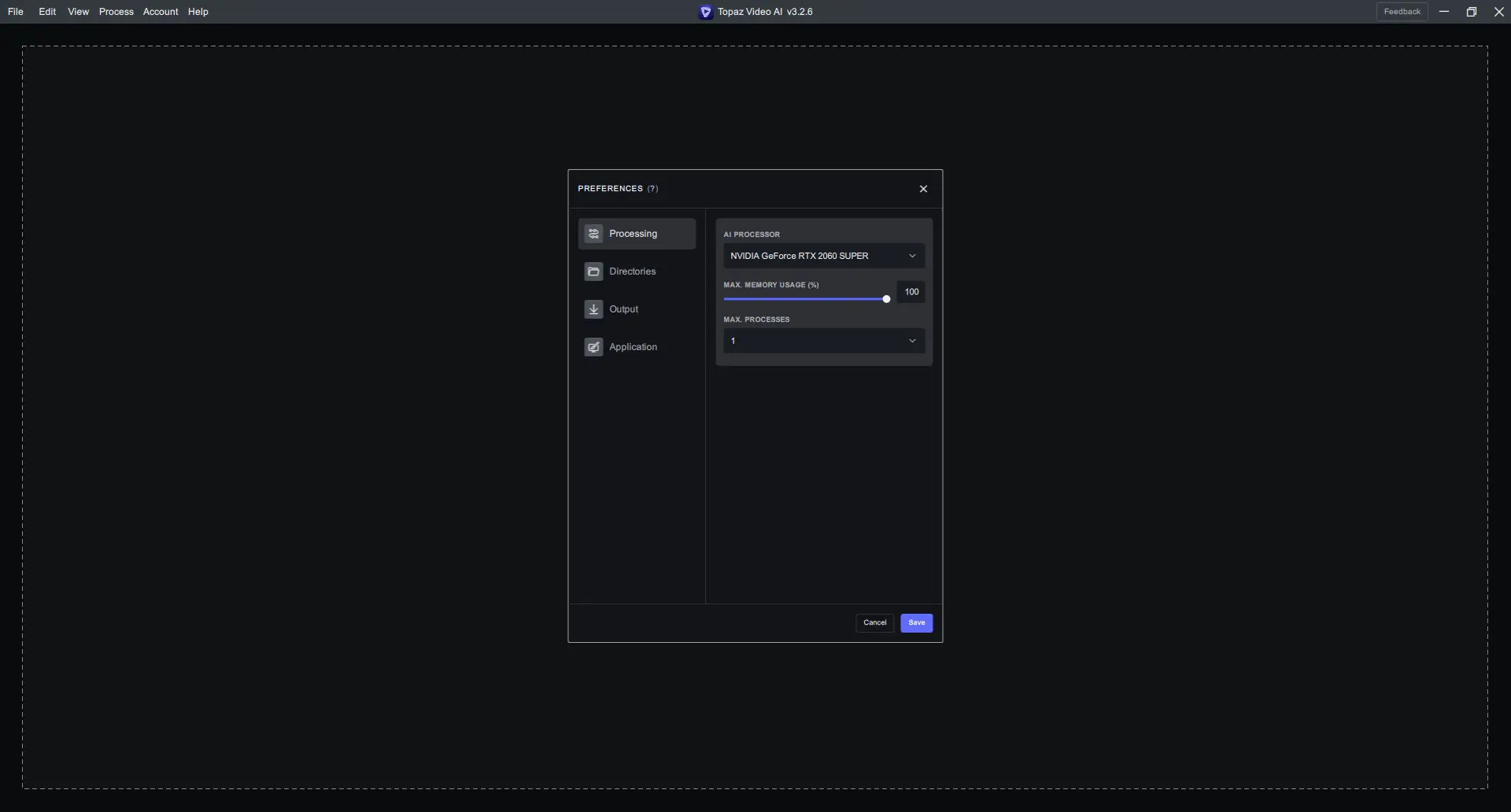Screen dimensions: 1511x812
Task: Open the Process menu
Action: [116, 12]
